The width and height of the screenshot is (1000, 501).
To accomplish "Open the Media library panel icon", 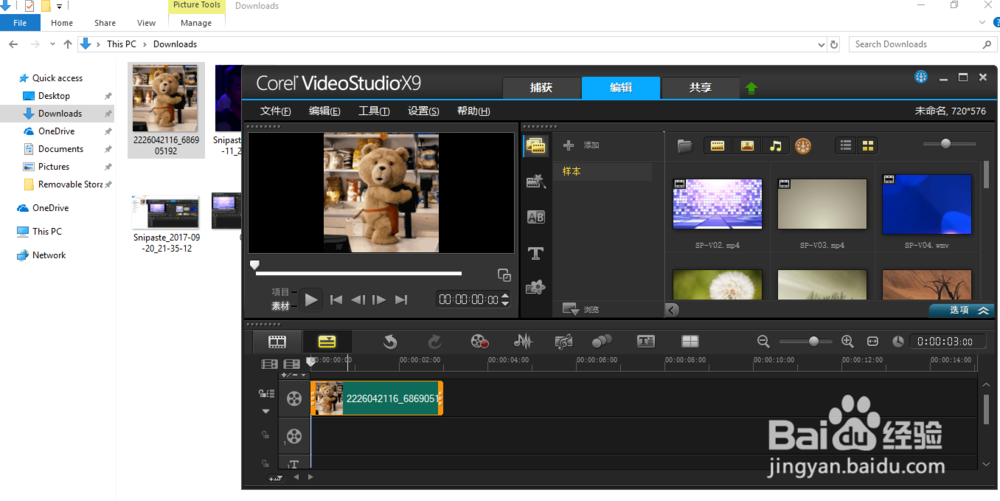I will point(535,145).
